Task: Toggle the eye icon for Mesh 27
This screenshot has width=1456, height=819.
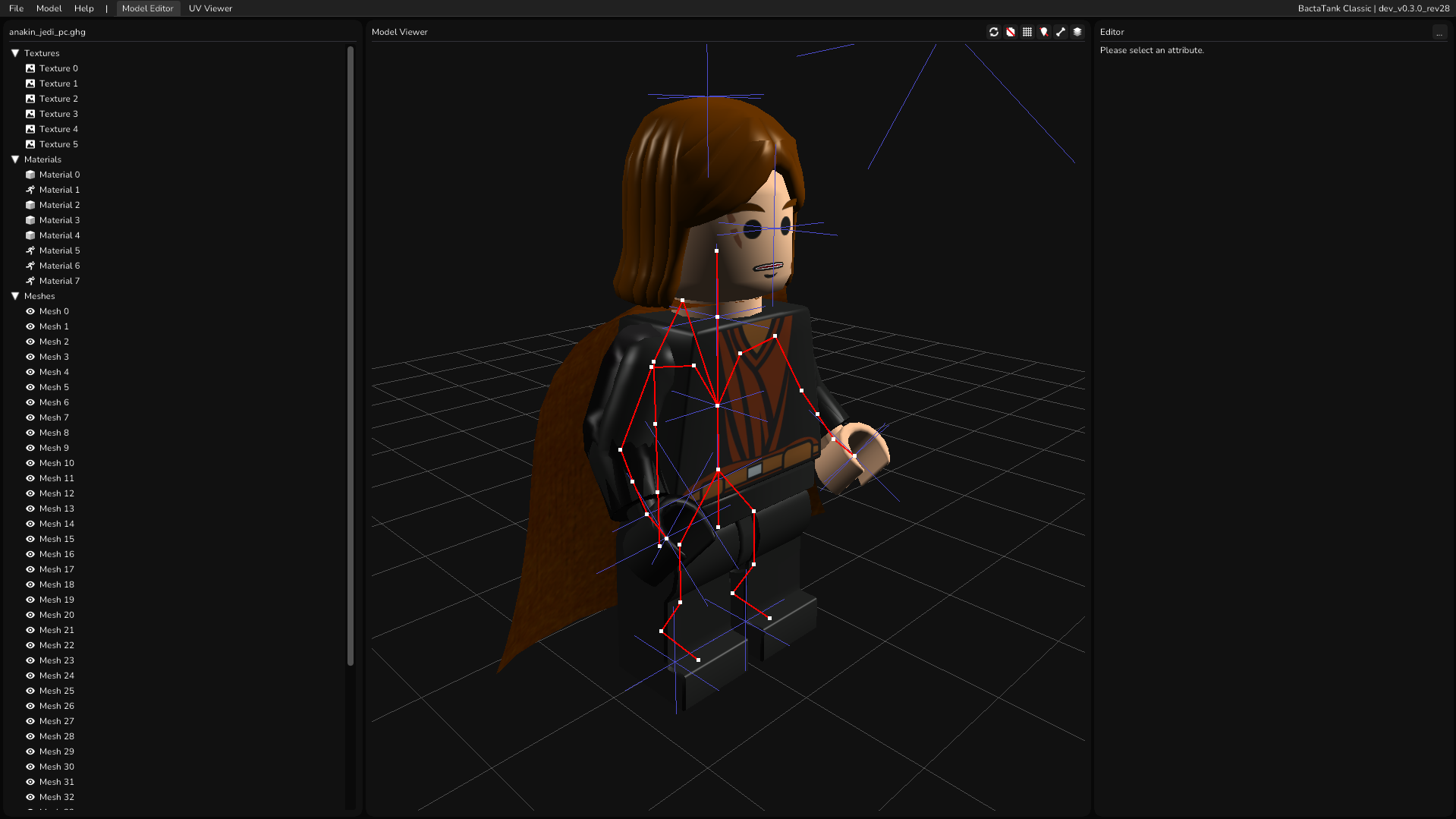Action: click(x=30, y=721)
